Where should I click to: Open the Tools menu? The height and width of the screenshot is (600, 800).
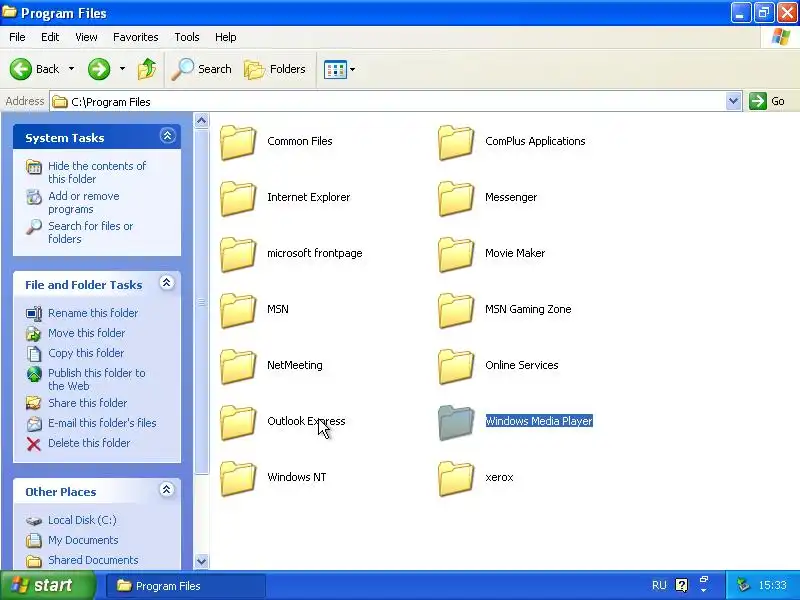pyautogui.click(x=187, y=37)
